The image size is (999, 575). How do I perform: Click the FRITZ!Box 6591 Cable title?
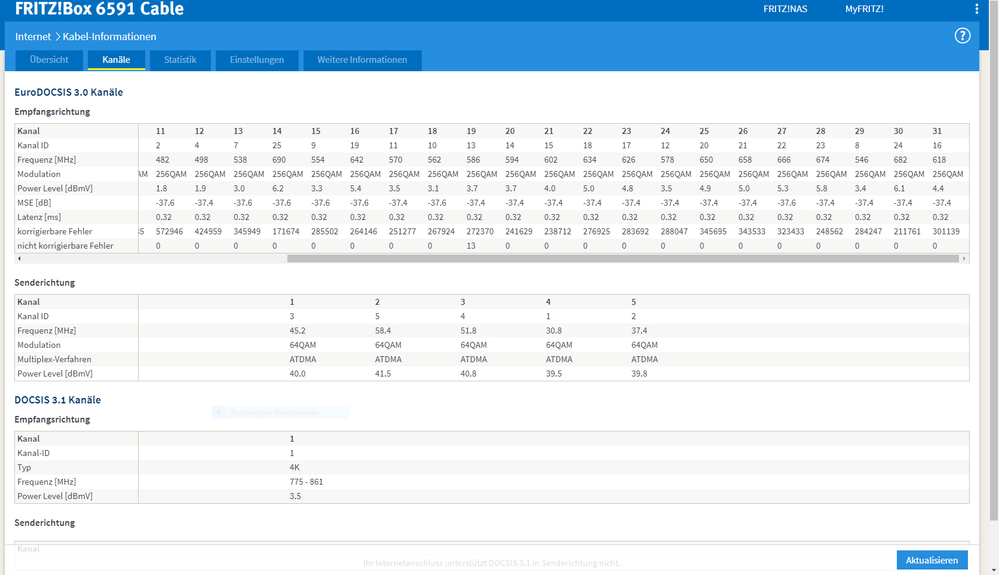click(99, 9)
